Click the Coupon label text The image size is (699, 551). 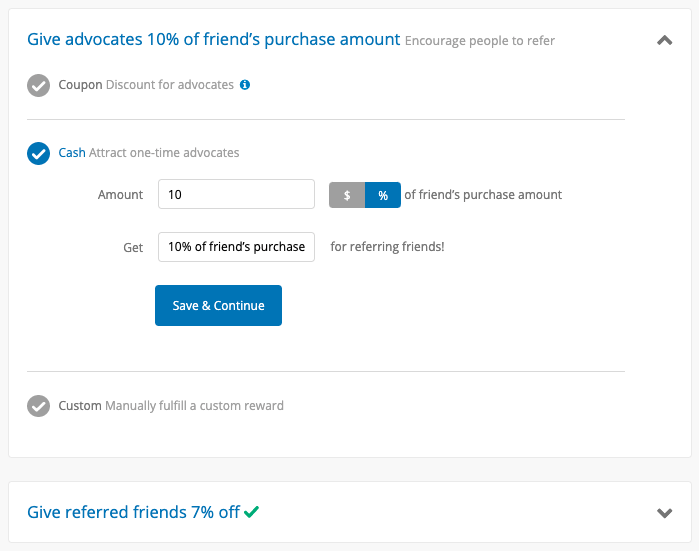80,85
